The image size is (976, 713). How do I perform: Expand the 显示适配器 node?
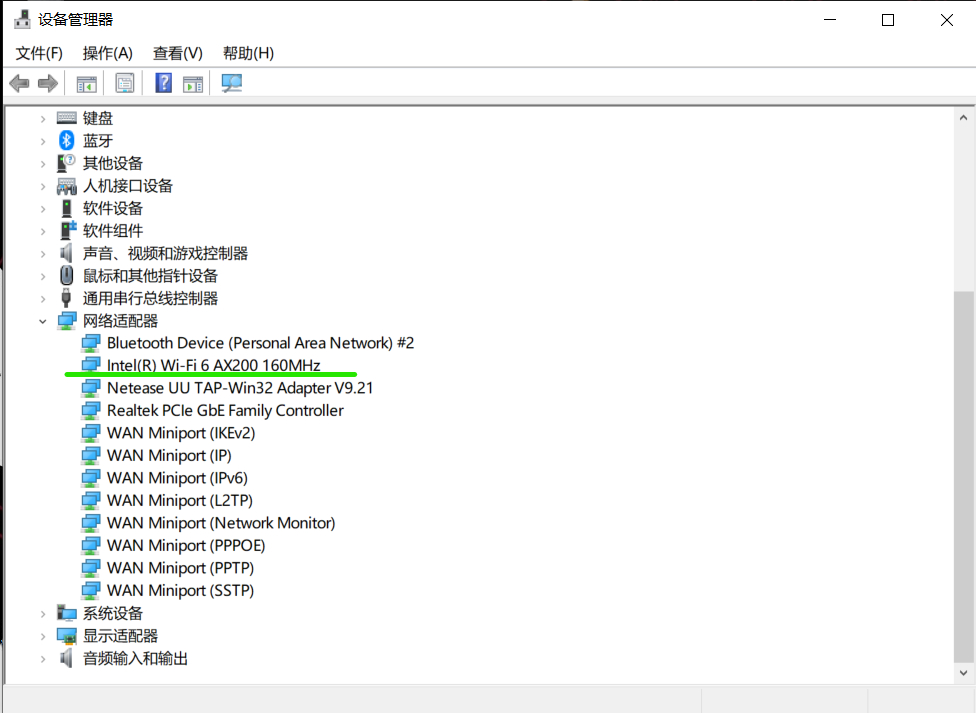43,636
